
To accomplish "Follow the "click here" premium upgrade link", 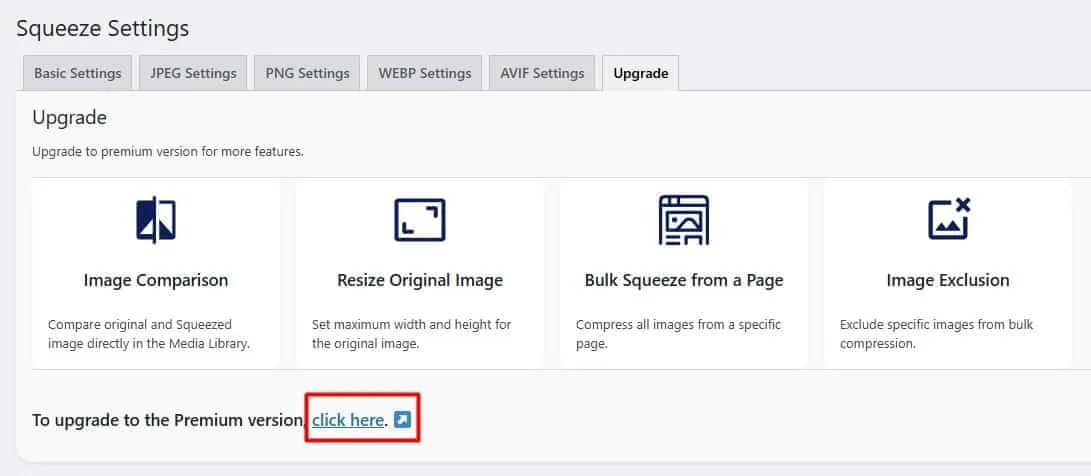I will coord(348,420).
